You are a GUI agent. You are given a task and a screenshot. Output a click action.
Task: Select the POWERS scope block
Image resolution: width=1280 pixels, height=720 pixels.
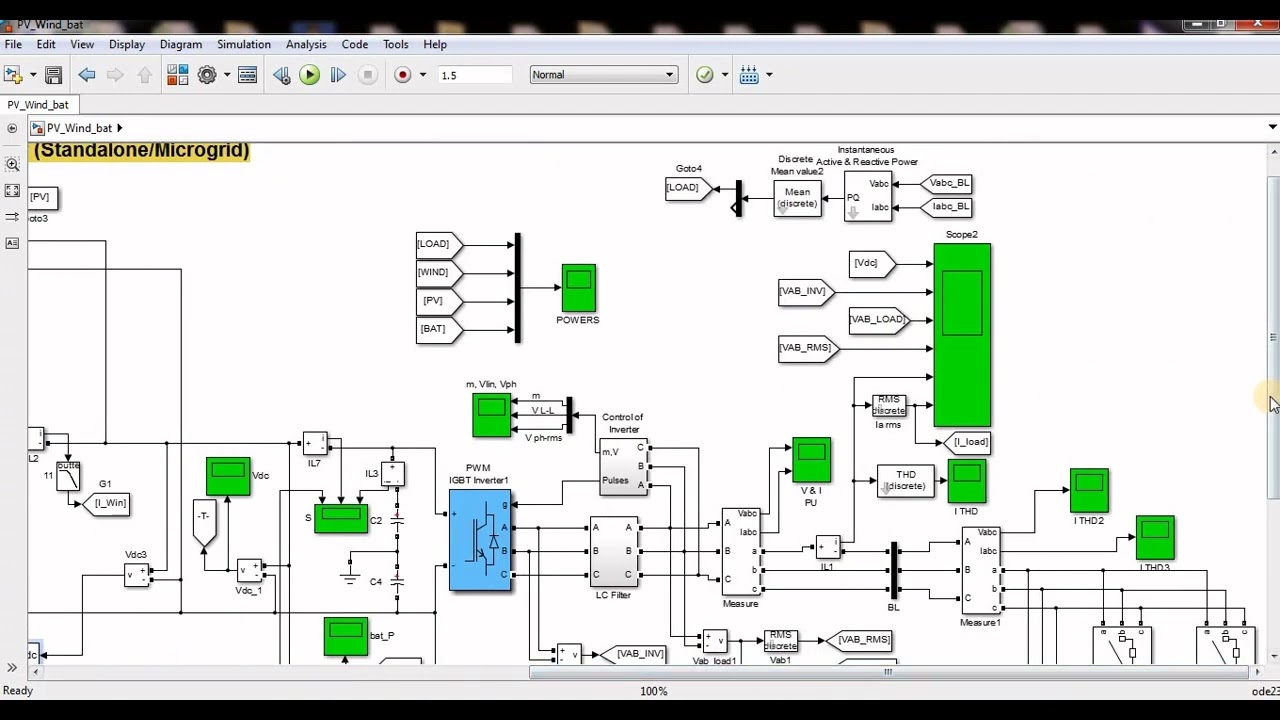point(579,289)
